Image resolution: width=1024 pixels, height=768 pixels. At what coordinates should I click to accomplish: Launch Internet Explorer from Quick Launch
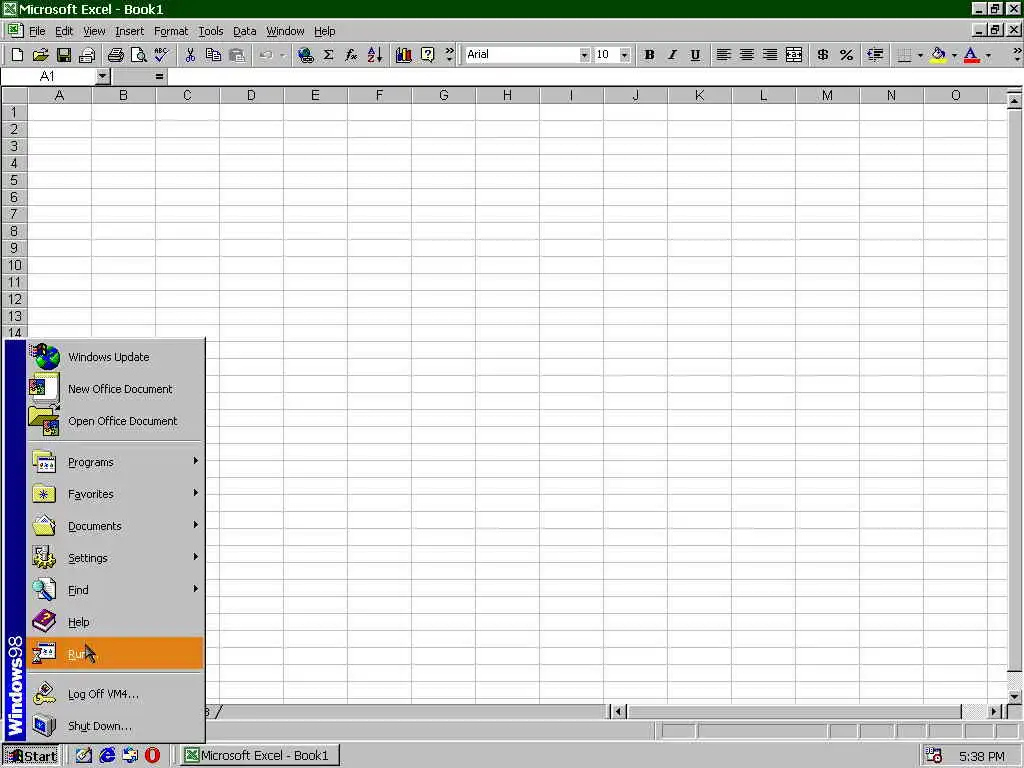107,755
